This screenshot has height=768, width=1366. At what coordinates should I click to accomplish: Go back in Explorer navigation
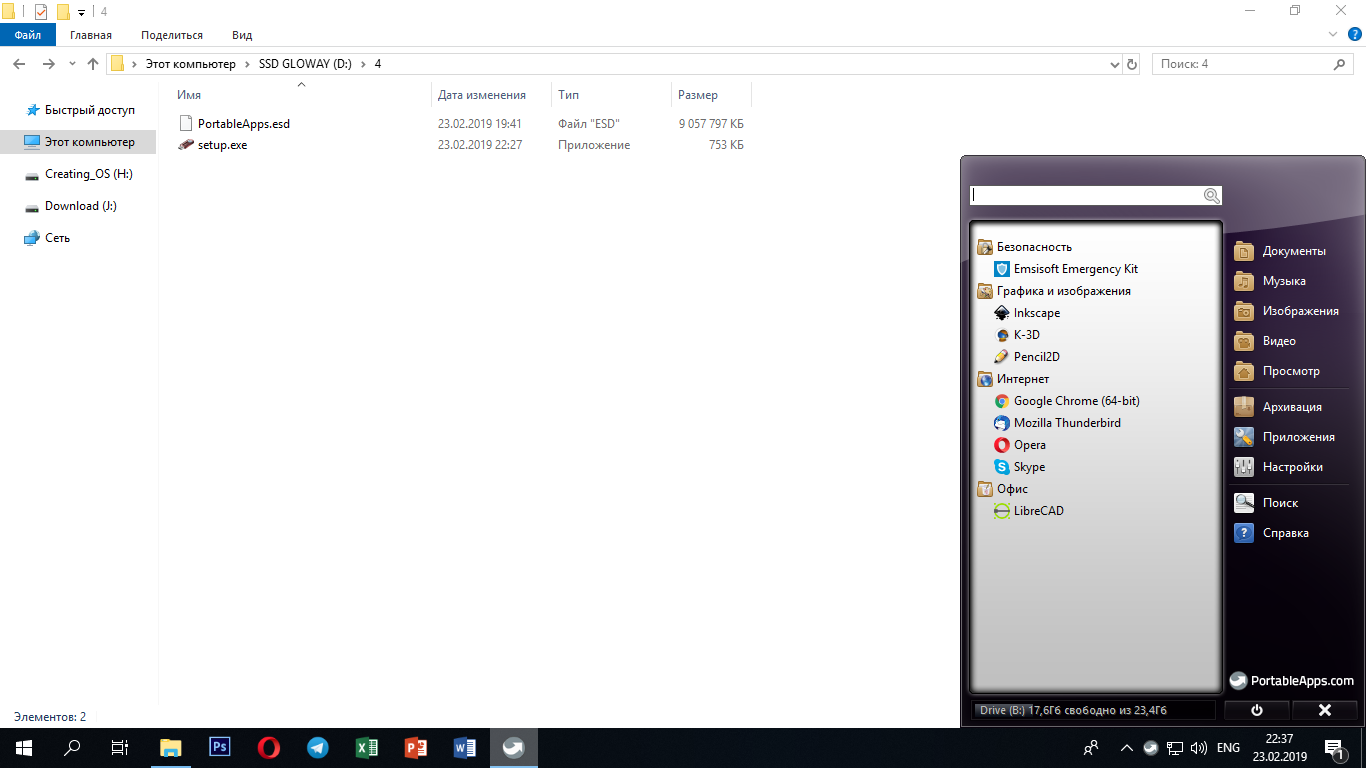[x=19, y=64]
